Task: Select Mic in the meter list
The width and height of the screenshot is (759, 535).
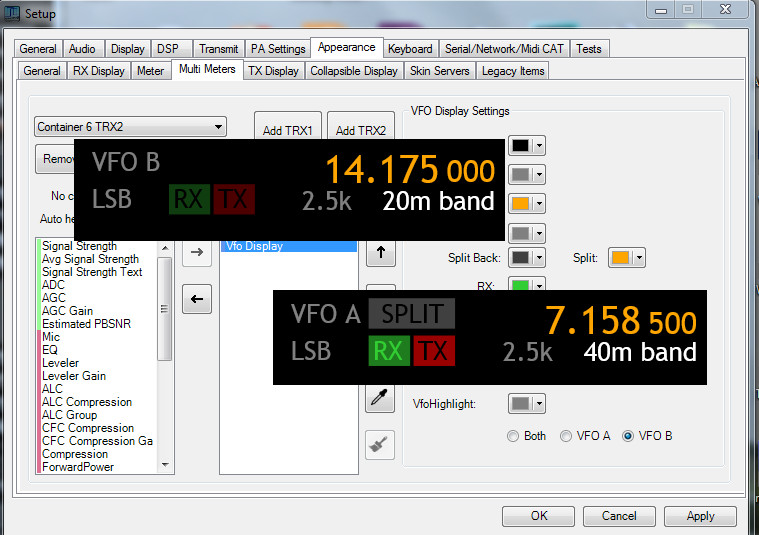Action: pos(51,337)
